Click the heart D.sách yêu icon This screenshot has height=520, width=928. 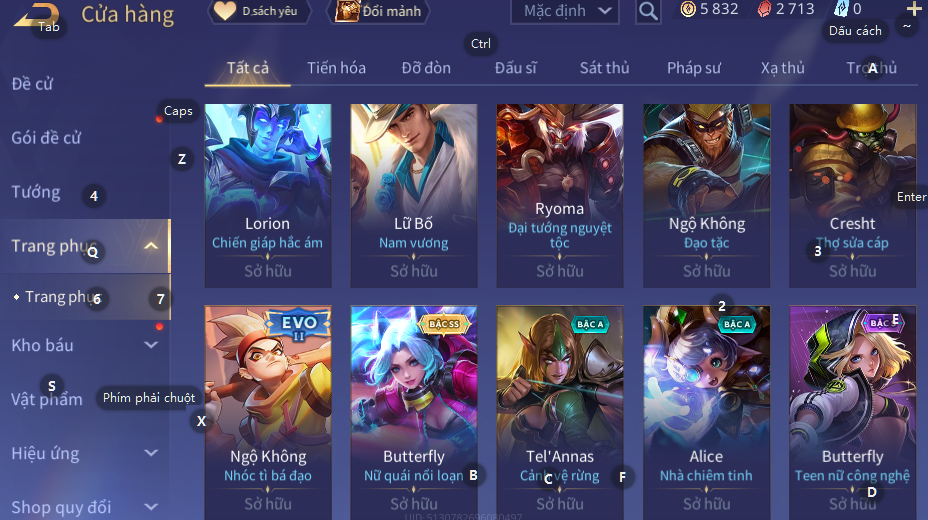pyautogui.click(x=224, y=11)
